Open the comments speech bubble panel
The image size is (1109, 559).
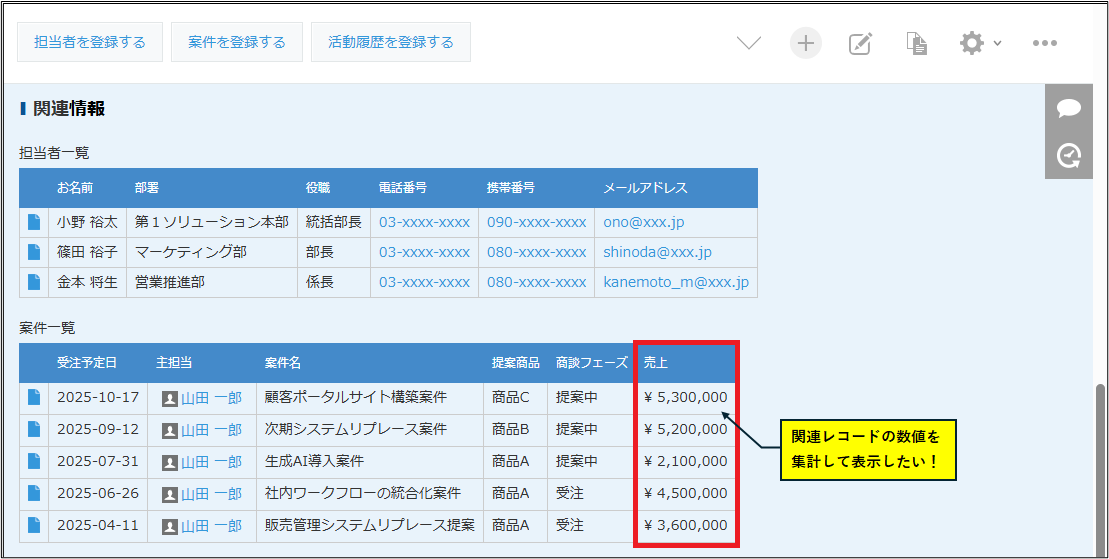1069,108
